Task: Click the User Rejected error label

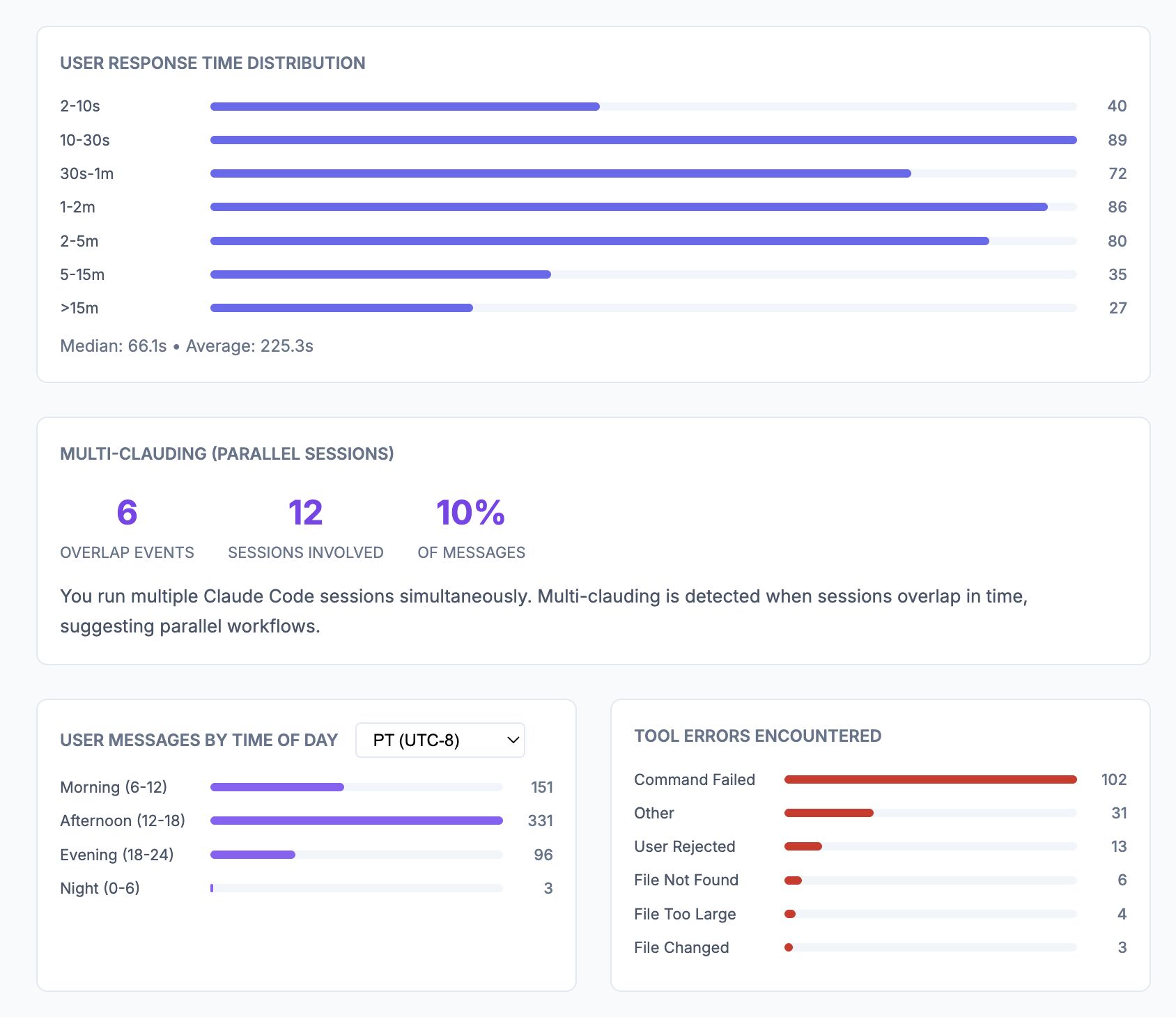Action: pyautogui.click(x=684, y=846)
